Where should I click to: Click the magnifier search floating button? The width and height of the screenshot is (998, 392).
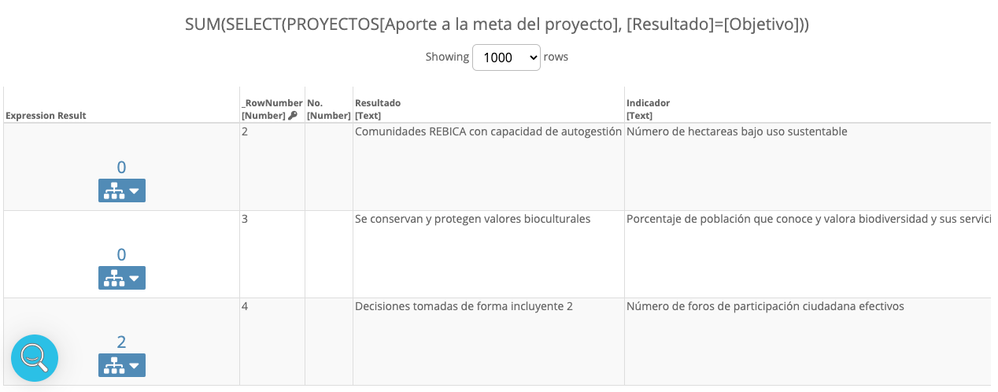pos(34,358)
